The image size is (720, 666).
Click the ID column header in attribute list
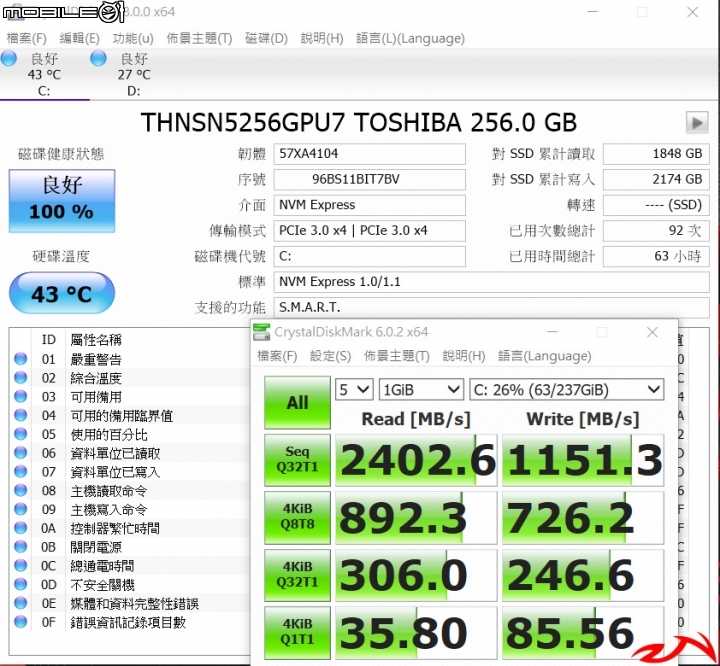(x=49, y=339)
